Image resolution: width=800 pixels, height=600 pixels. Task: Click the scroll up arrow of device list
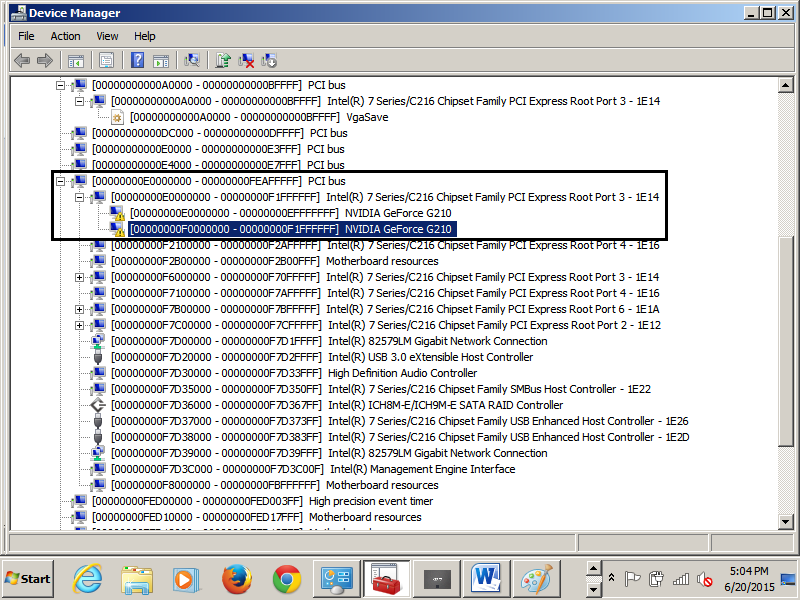click(786, 85)
